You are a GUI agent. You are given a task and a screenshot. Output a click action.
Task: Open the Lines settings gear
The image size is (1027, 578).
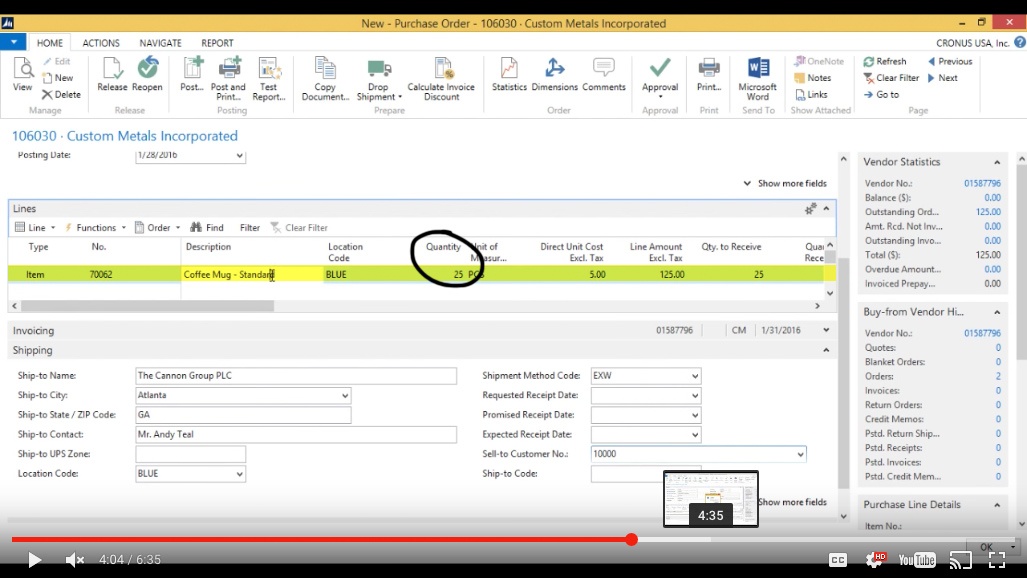coord(810,208)
